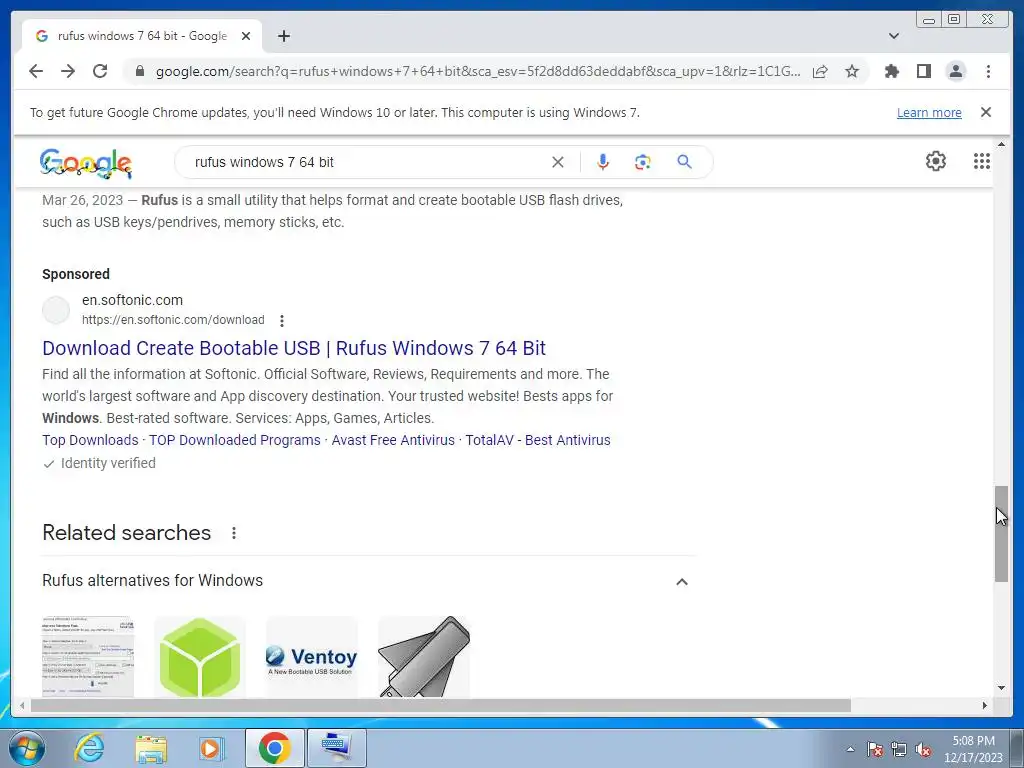Open Chrome three-dot menu
Viewport: 1024px width, 768px height.
988,71
